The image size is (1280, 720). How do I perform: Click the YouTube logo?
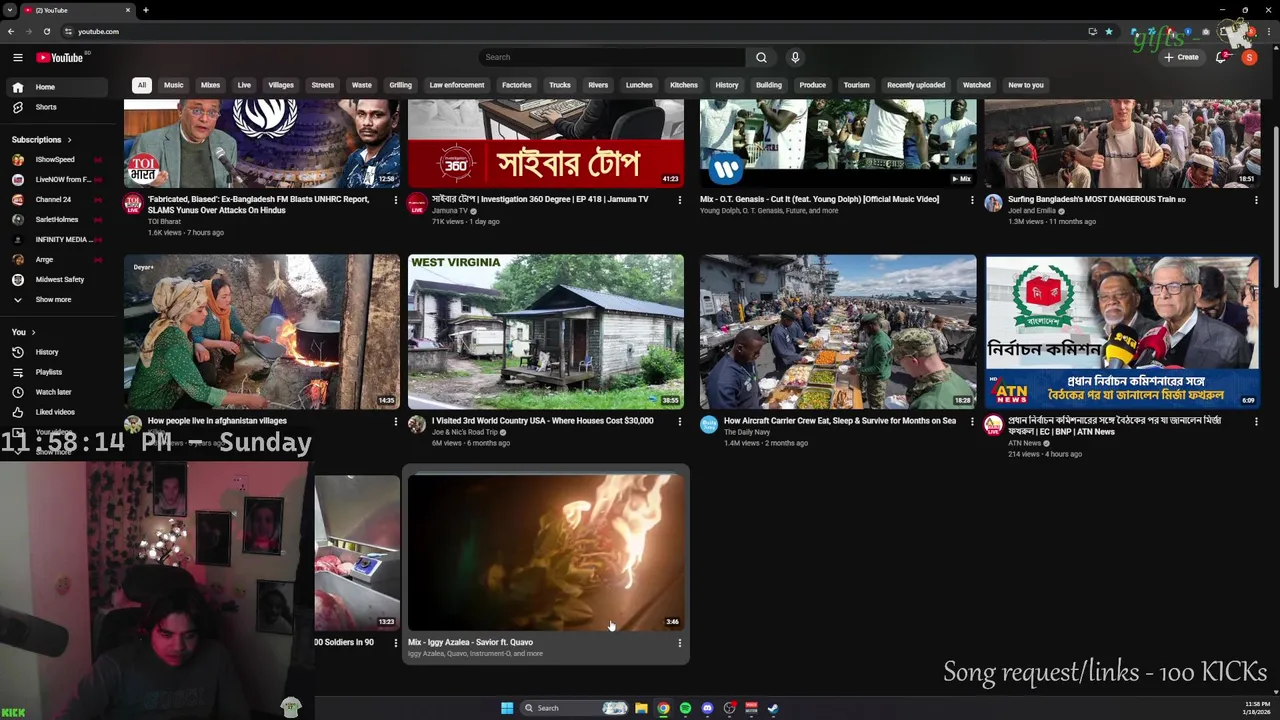tap(60, 57)
